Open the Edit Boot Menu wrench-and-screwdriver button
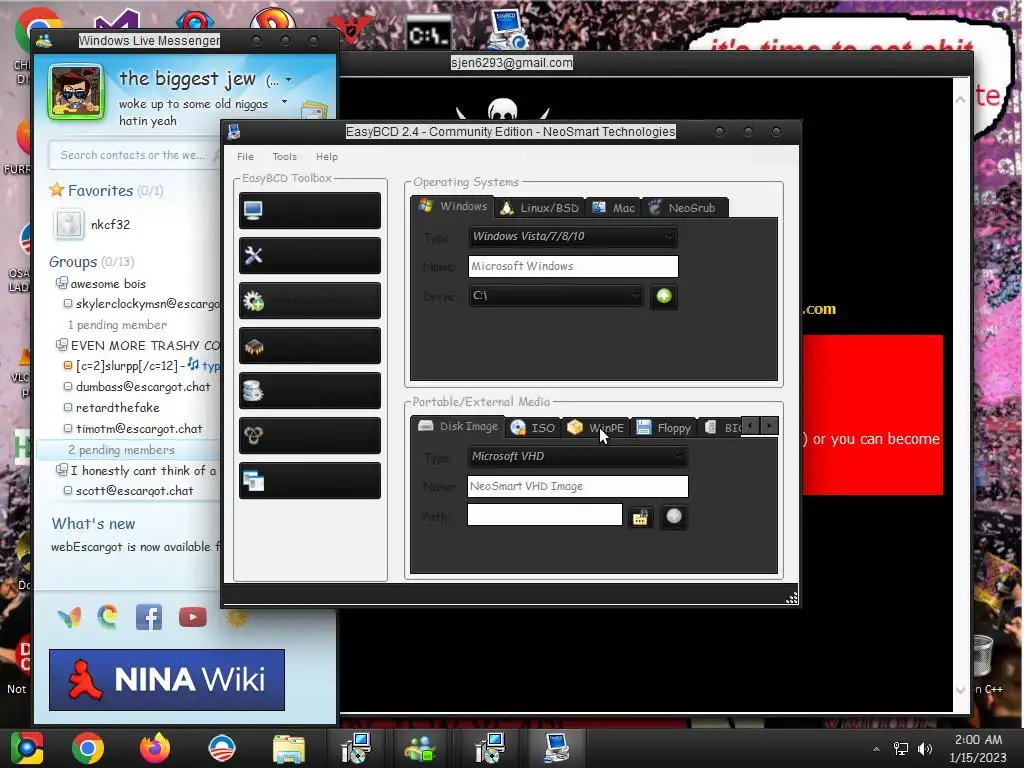 310,255
